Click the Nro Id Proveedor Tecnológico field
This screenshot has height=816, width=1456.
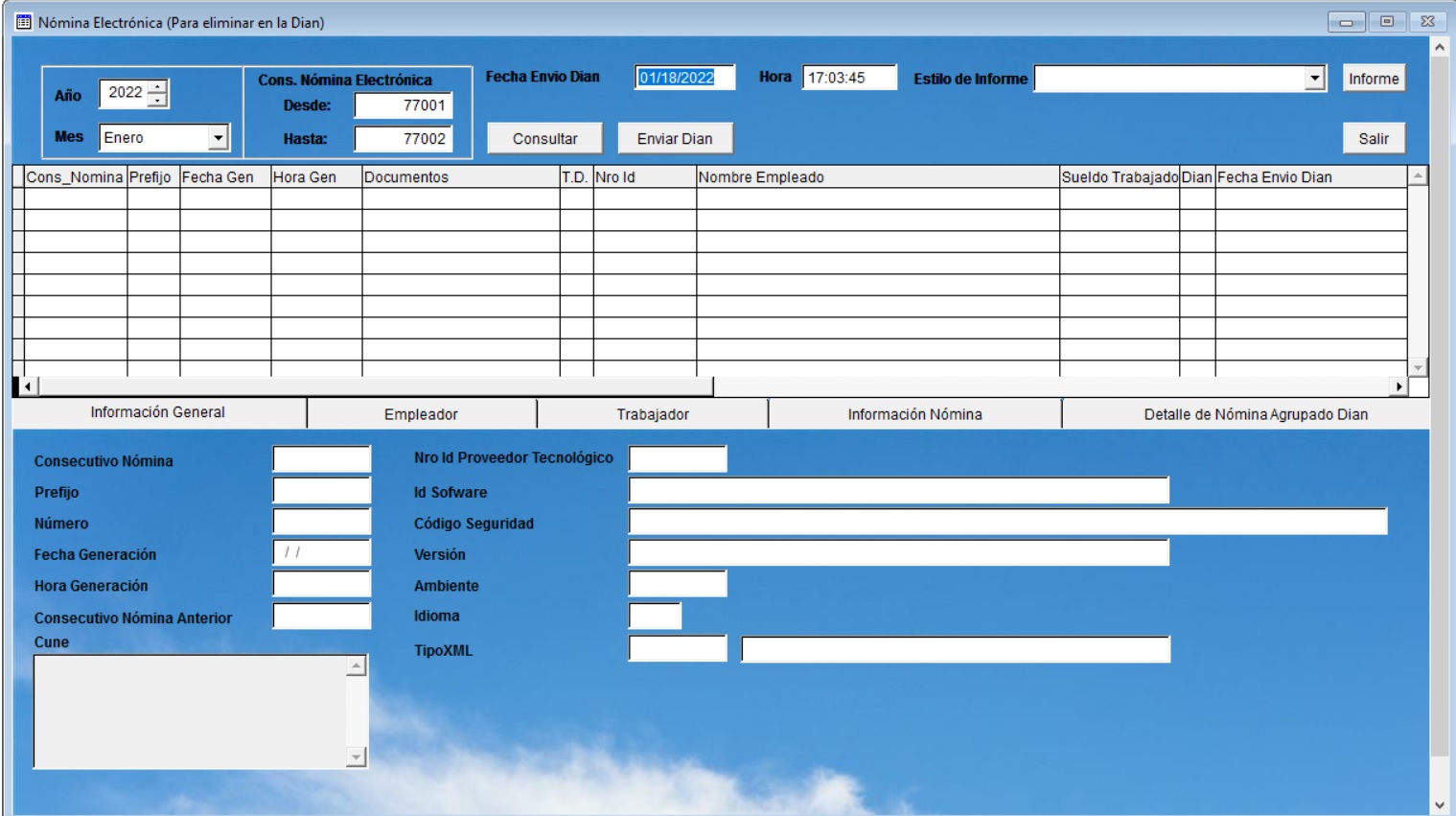click(678, 459)
